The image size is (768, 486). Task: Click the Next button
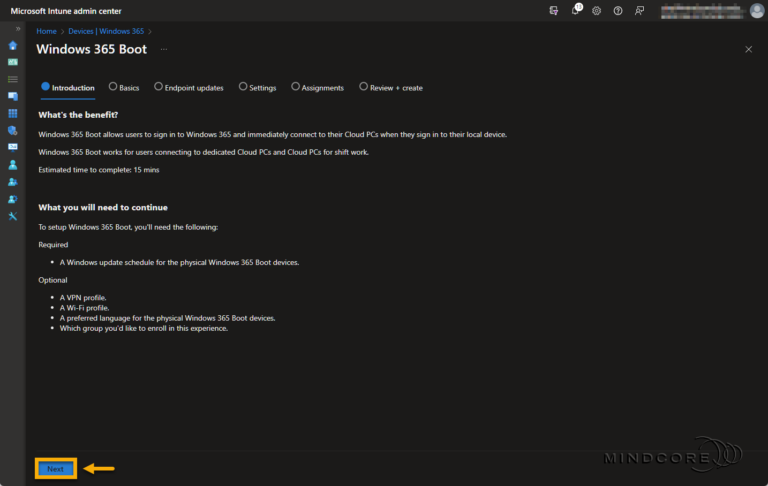click(x=55, y=468)
